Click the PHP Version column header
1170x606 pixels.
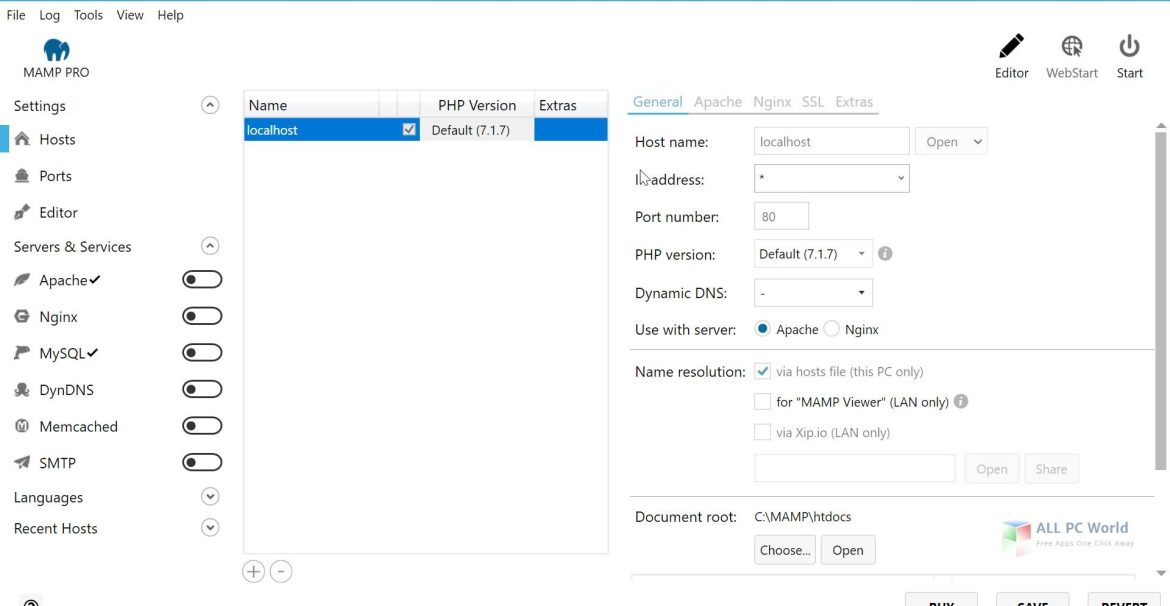coord(477,105)
